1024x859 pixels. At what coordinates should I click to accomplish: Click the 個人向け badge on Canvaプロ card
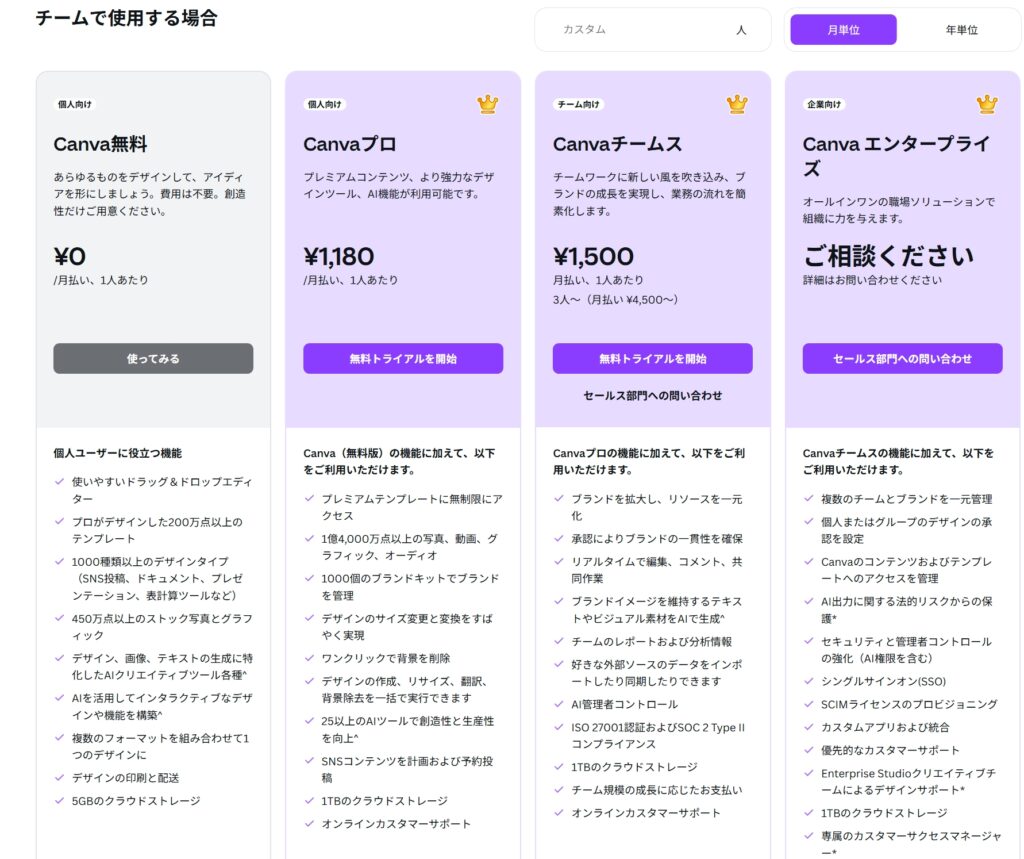325,104
